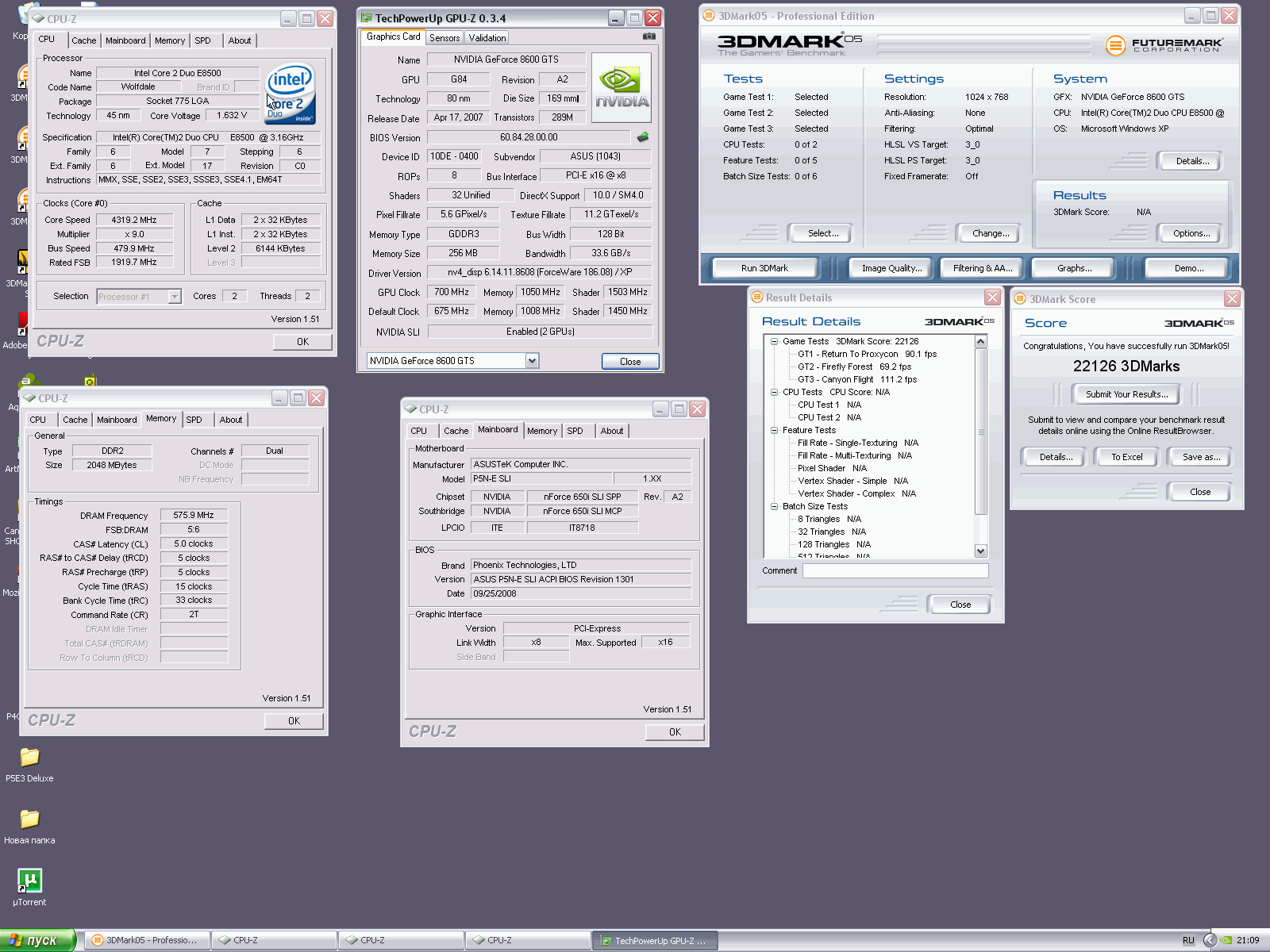Click GPU-Z title bar icon
The image size is (1270, 952).
click(x=366, y=17)
